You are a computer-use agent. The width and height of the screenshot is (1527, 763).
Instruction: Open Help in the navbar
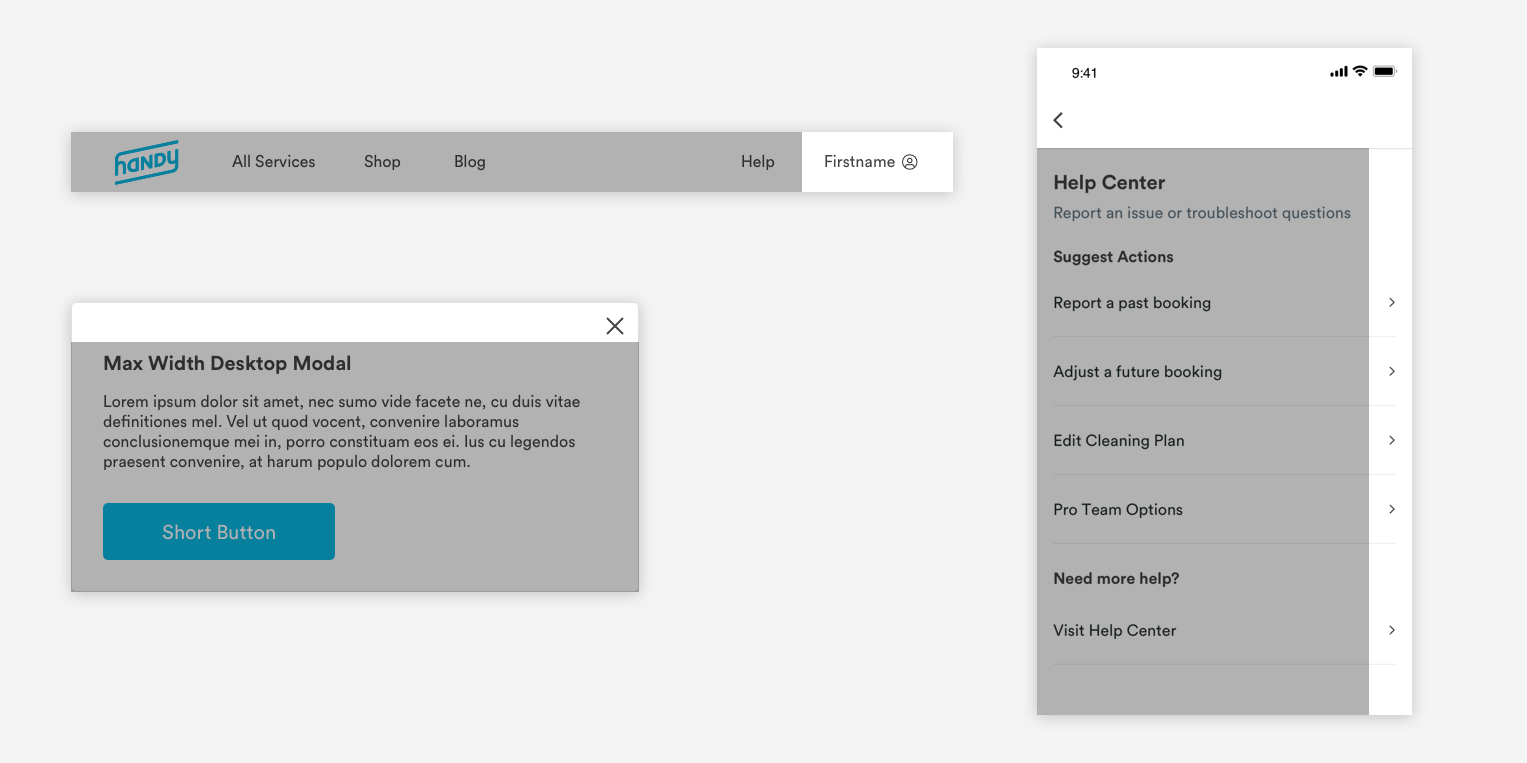pos(758,162)
